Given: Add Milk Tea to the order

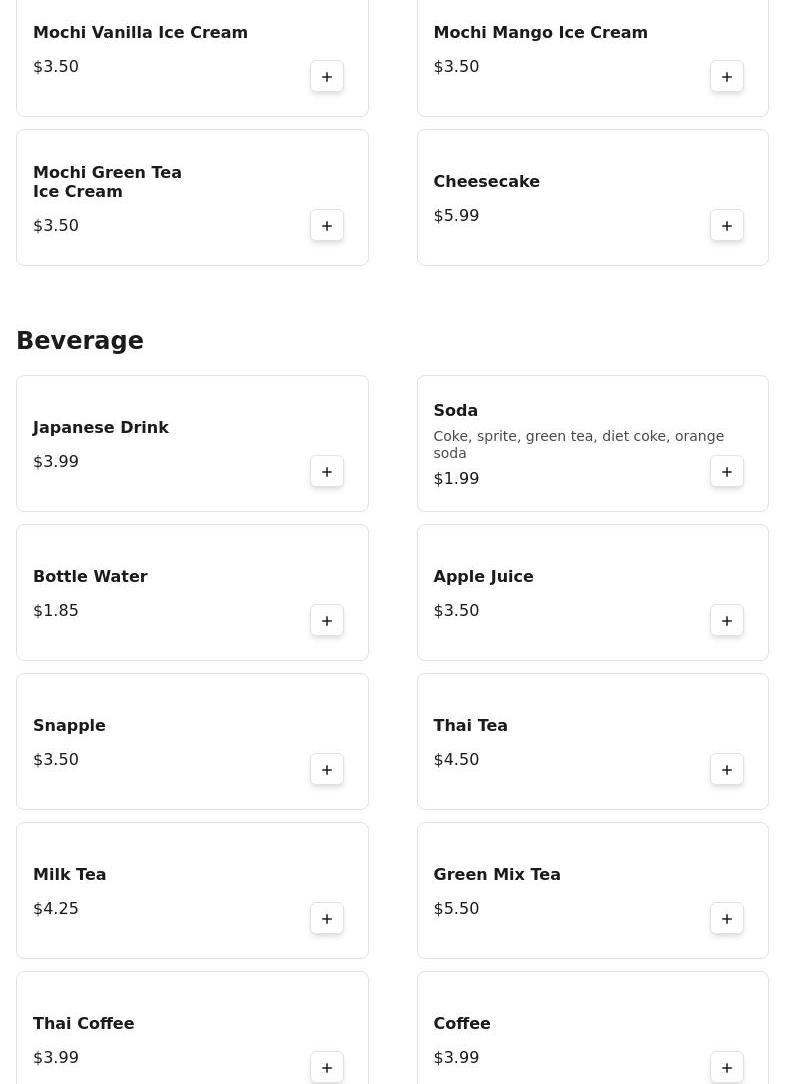Looking at the screenshot, I should [326, 919].
